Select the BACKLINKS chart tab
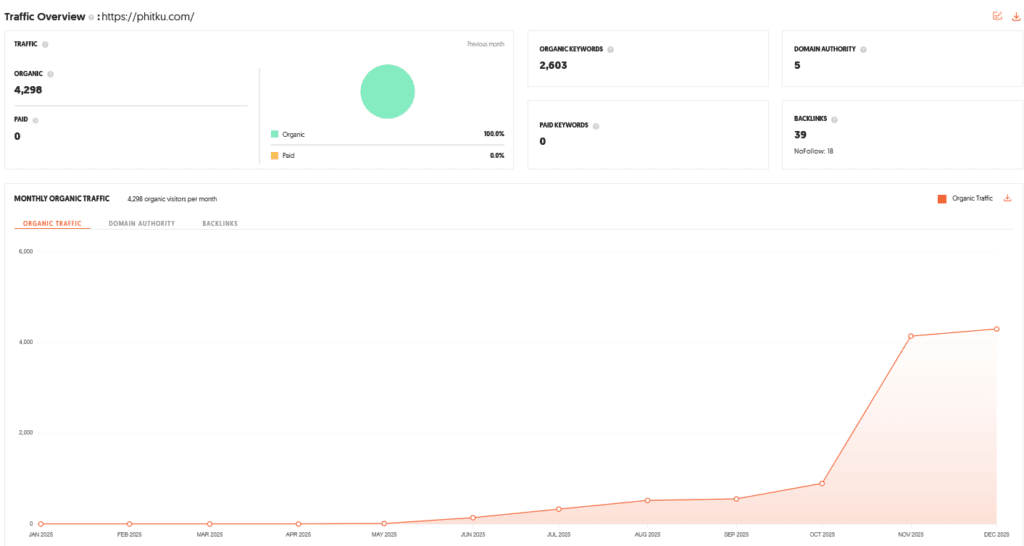This screenshot has height=546, width=1024. 220,223
